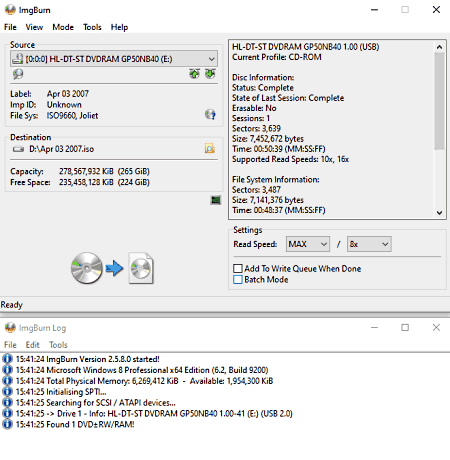Click the info icon beside Found 1 DVD±RW/RAM
The image size is (450, 460).
7,424
